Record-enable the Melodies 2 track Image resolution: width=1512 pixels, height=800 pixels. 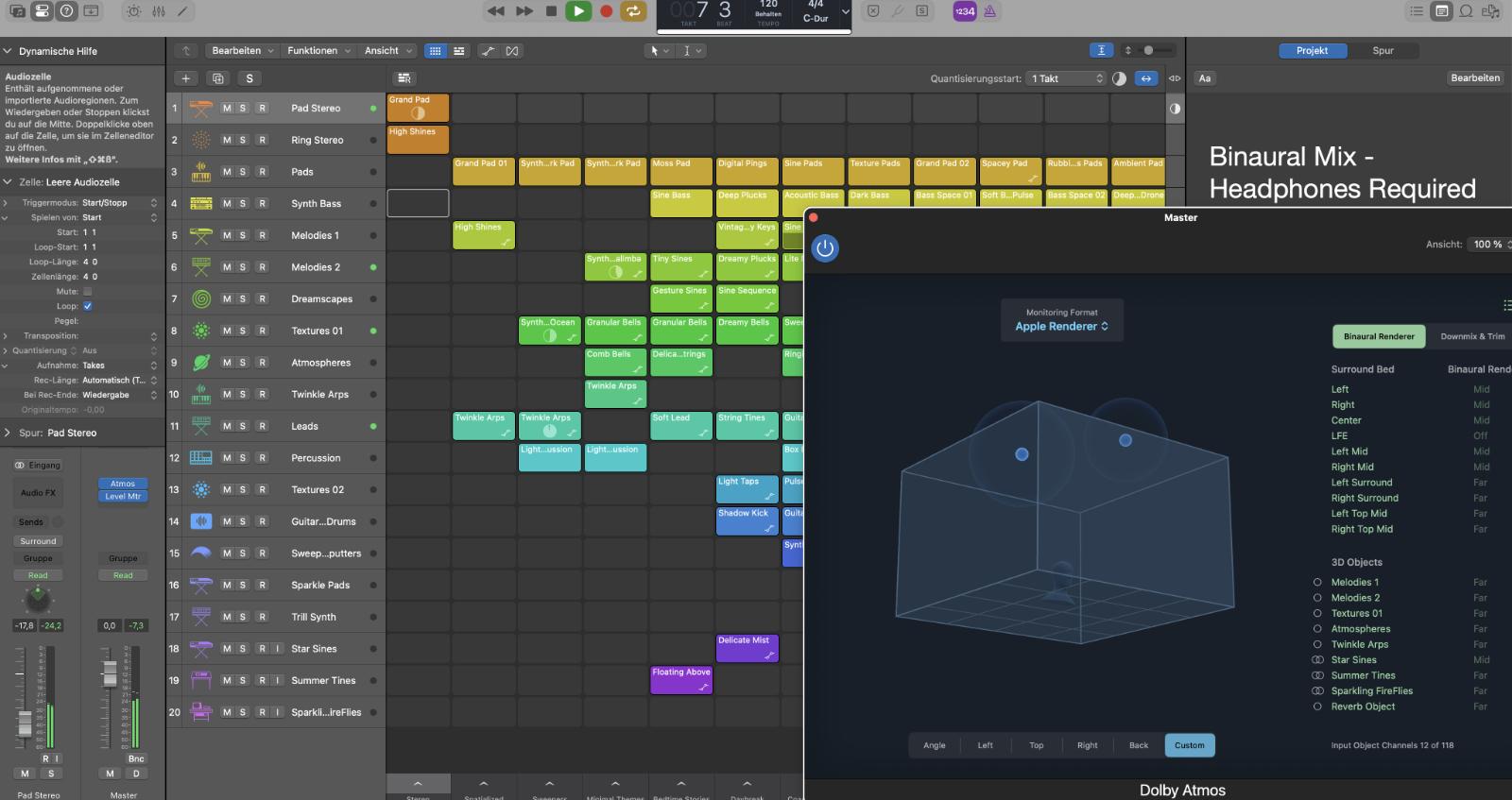pos(262,267)
